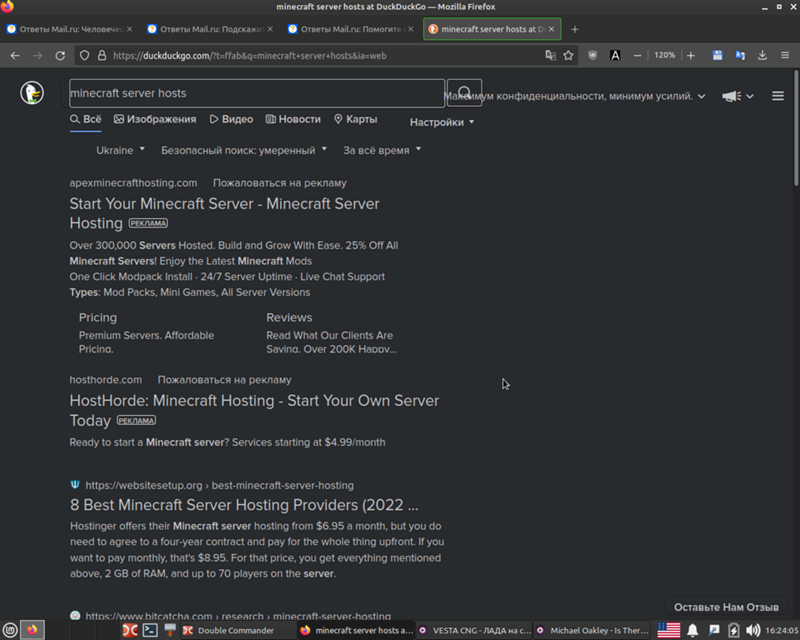This screenshot has width=800, height=640.
Task: Expand the Ukraine region dropdown
Action: (120, 150)
